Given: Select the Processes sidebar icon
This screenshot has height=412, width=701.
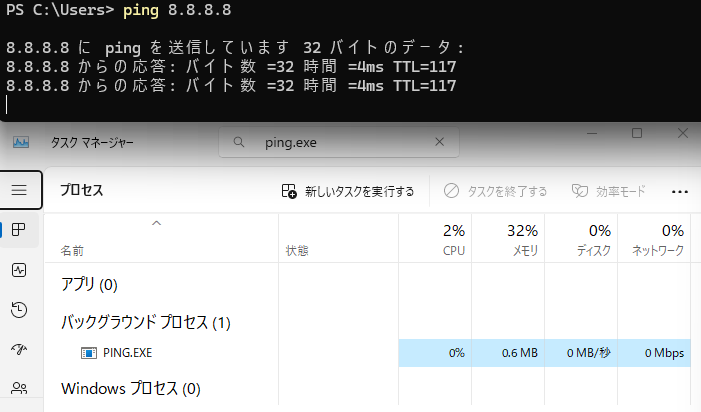Looking at the screenshot, I should [x=19, y=230].
